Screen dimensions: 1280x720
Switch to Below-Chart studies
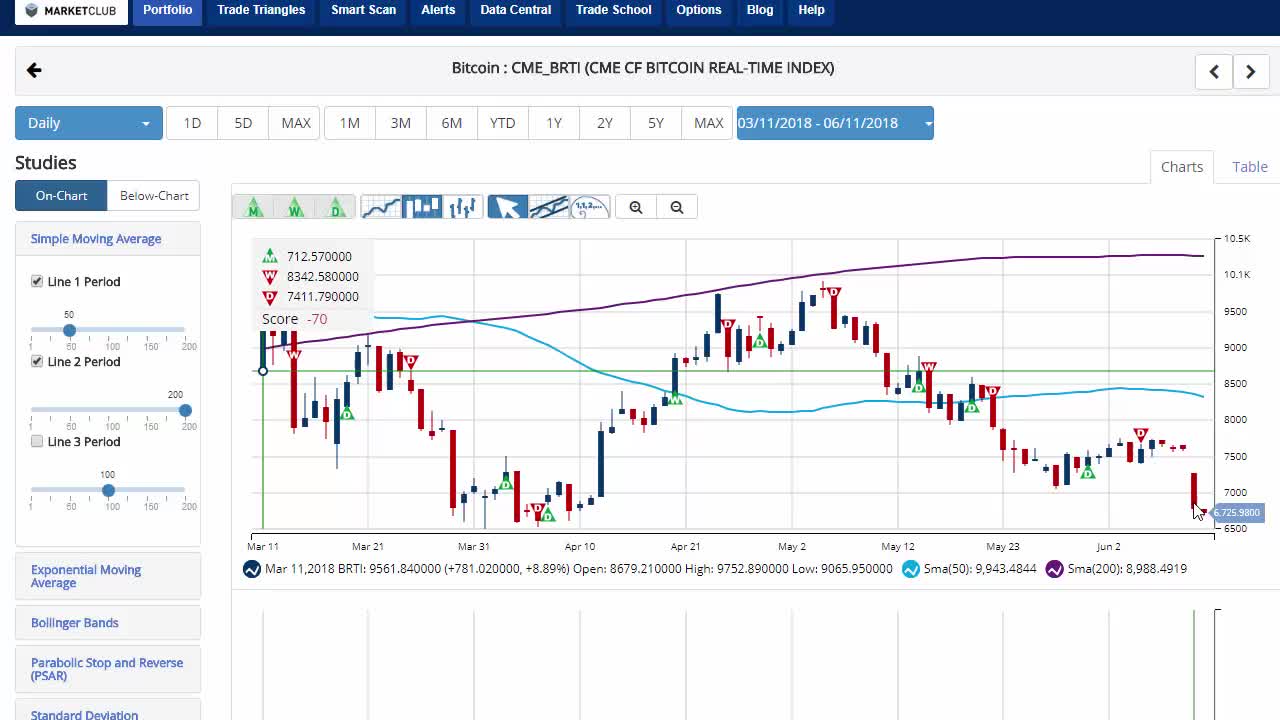pos(154,196)
